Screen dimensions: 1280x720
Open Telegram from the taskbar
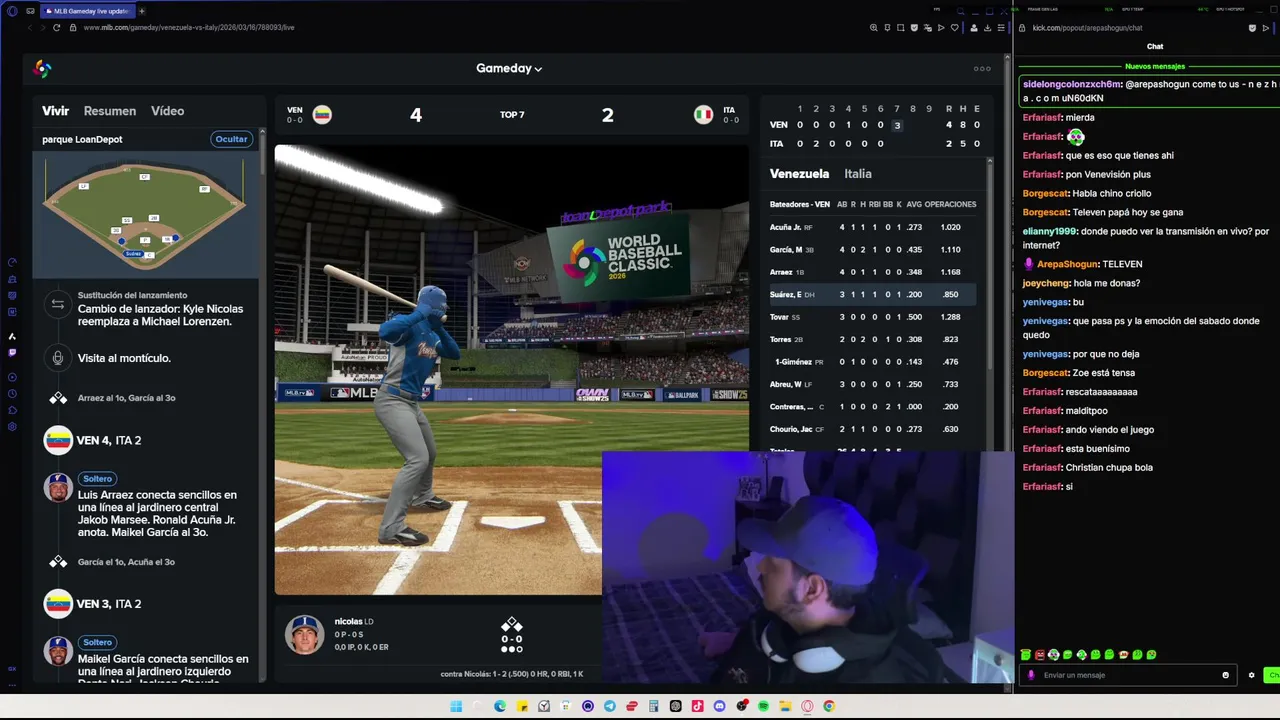click(610, 706)
